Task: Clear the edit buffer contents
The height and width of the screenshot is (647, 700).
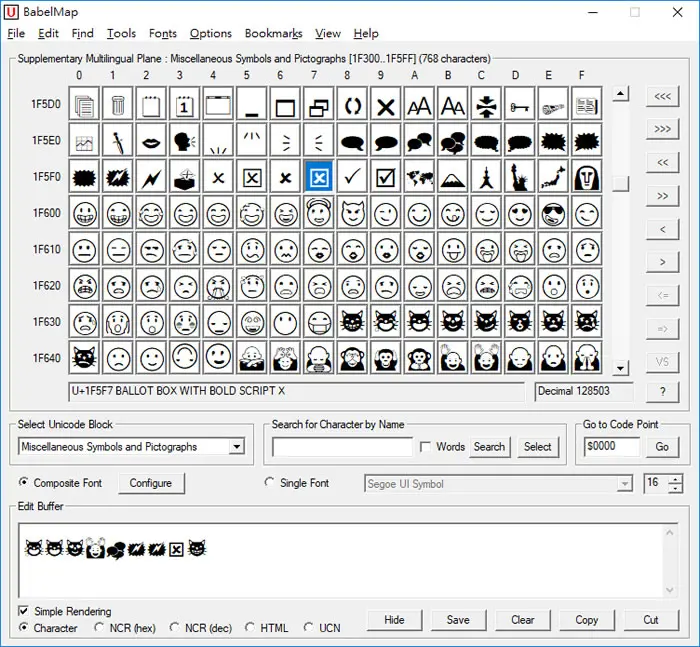Action: pos(522,620)
